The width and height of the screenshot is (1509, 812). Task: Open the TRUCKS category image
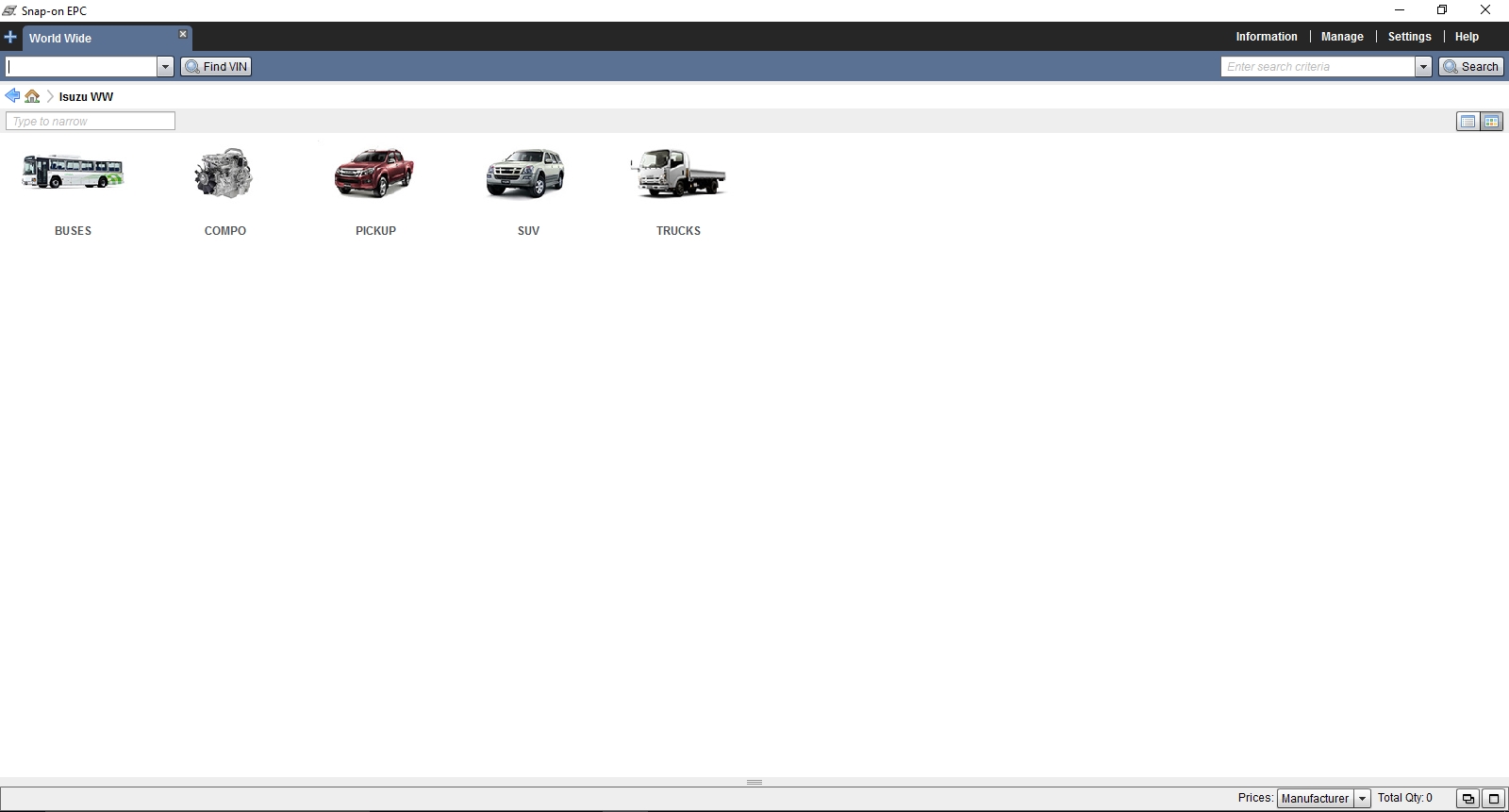tap(678, 173)
